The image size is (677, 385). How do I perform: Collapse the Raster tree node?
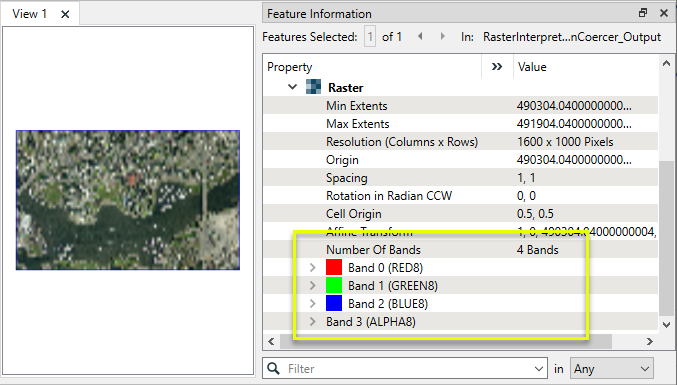[x=292, y=87]
